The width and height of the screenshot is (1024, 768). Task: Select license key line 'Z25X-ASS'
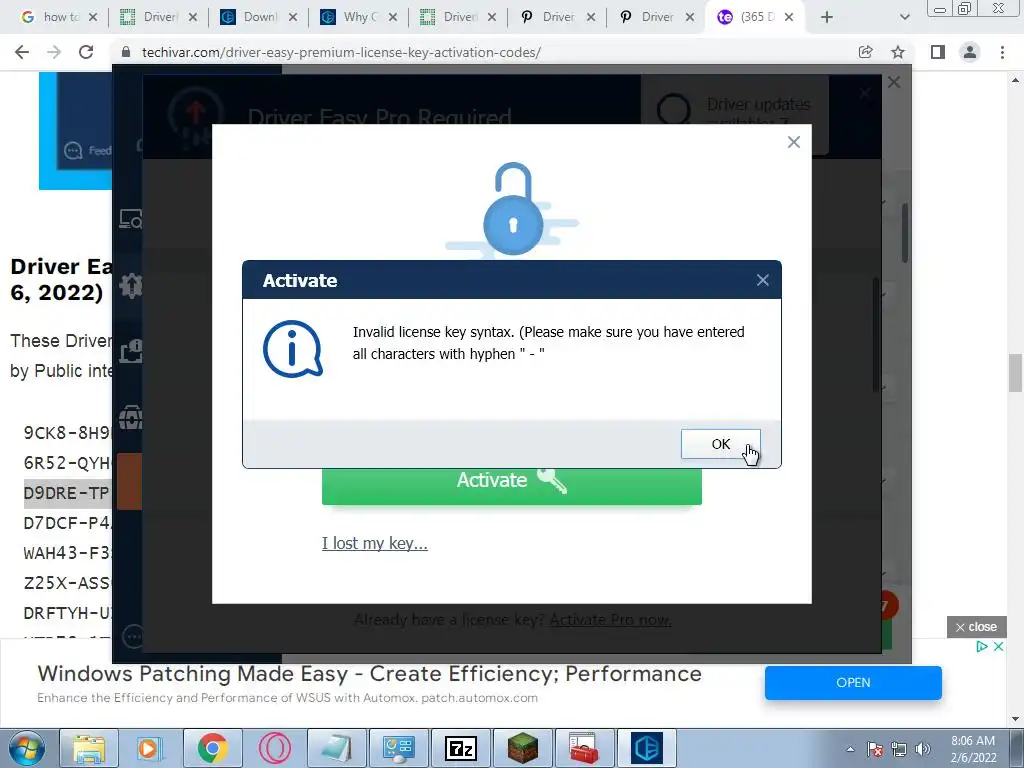(67, 583)
